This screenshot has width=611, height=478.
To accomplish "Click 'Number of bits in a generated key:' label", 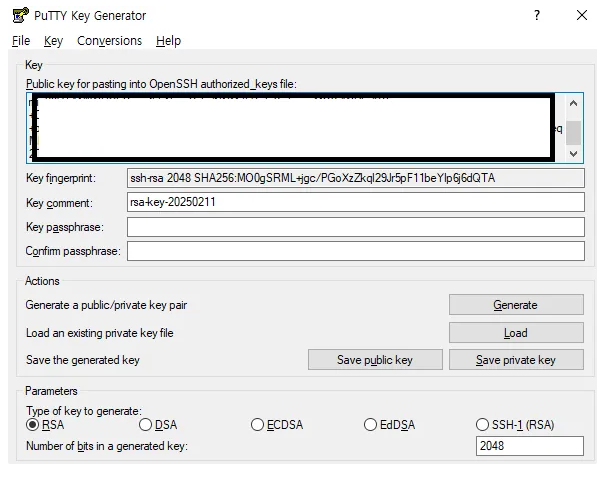I will coord(107,446).
